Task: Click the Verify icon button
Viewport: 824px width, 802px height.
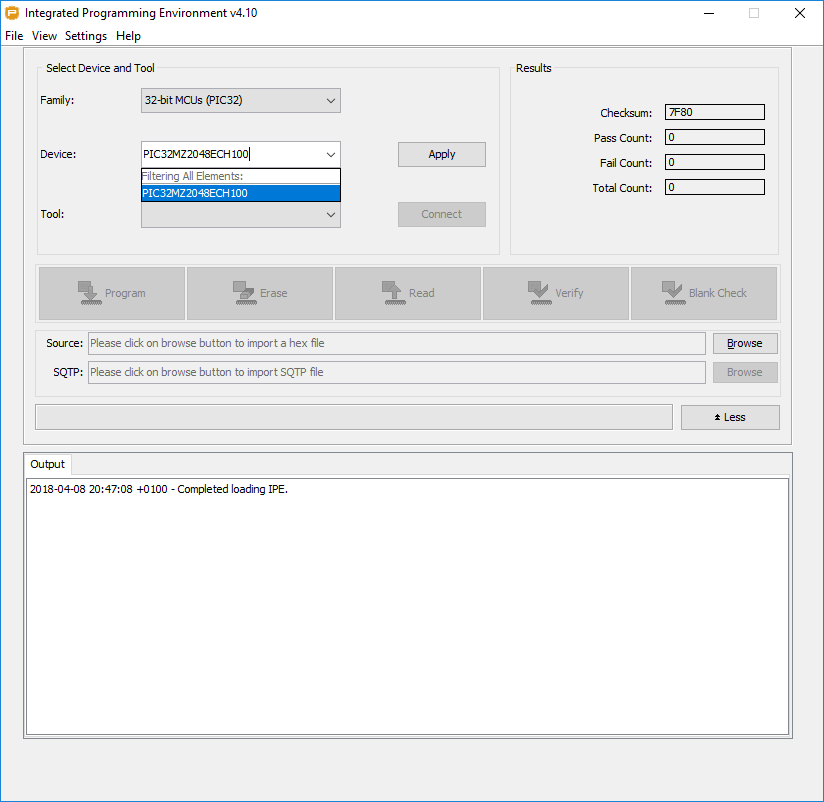Action: tap(555, 293)
